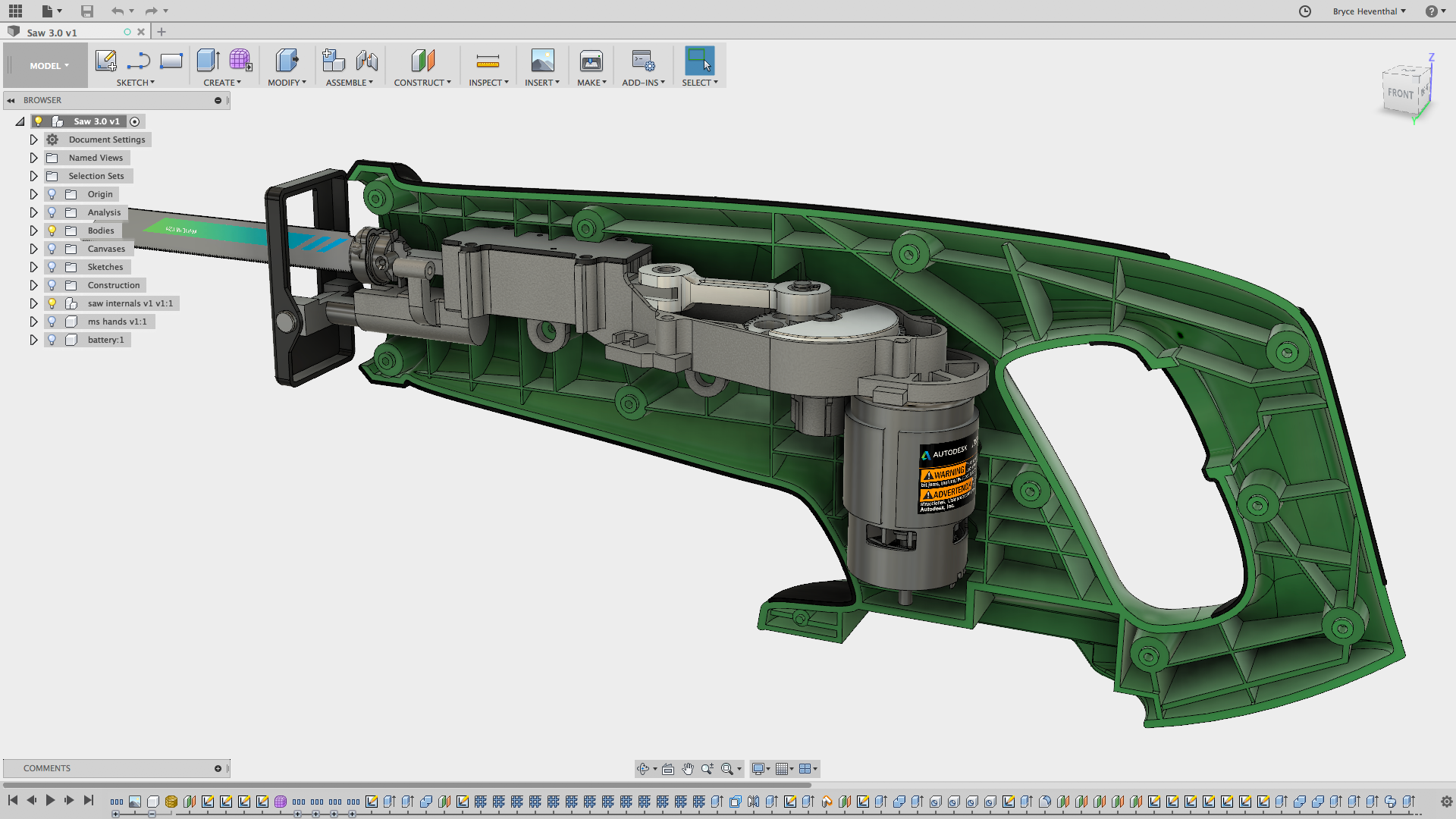Click the Joint icon in Assemble group

(x=366, y=61)
